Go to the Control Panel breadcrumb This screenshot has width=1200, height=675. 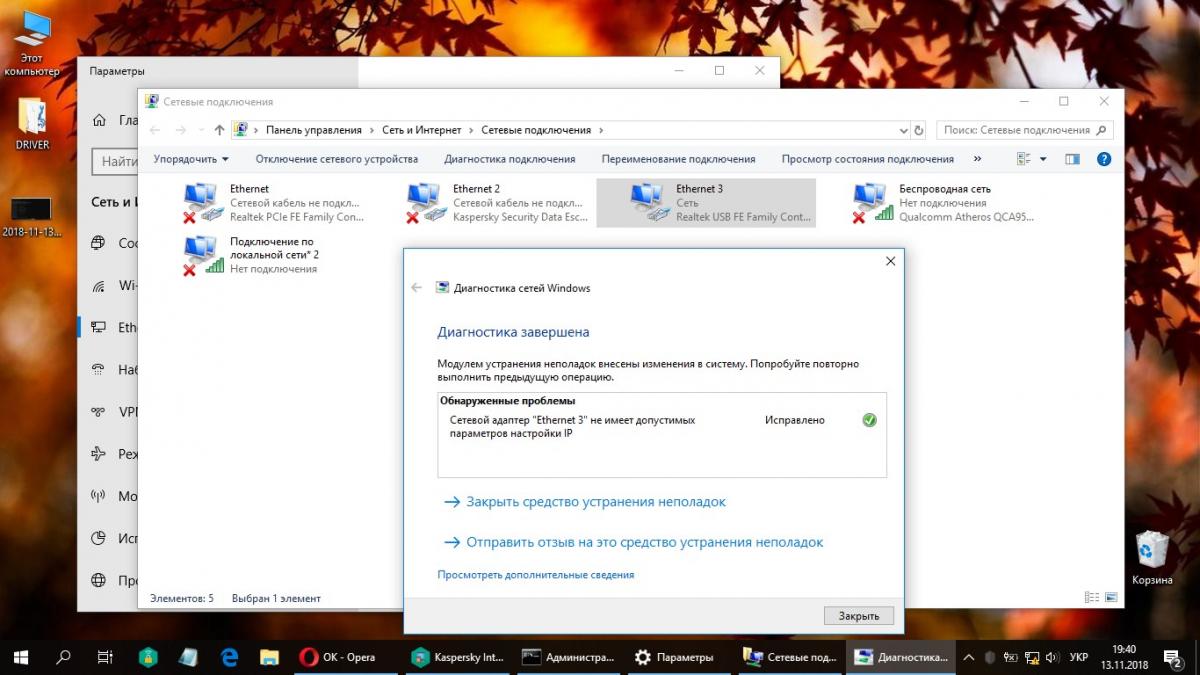(x=314, y=130)
